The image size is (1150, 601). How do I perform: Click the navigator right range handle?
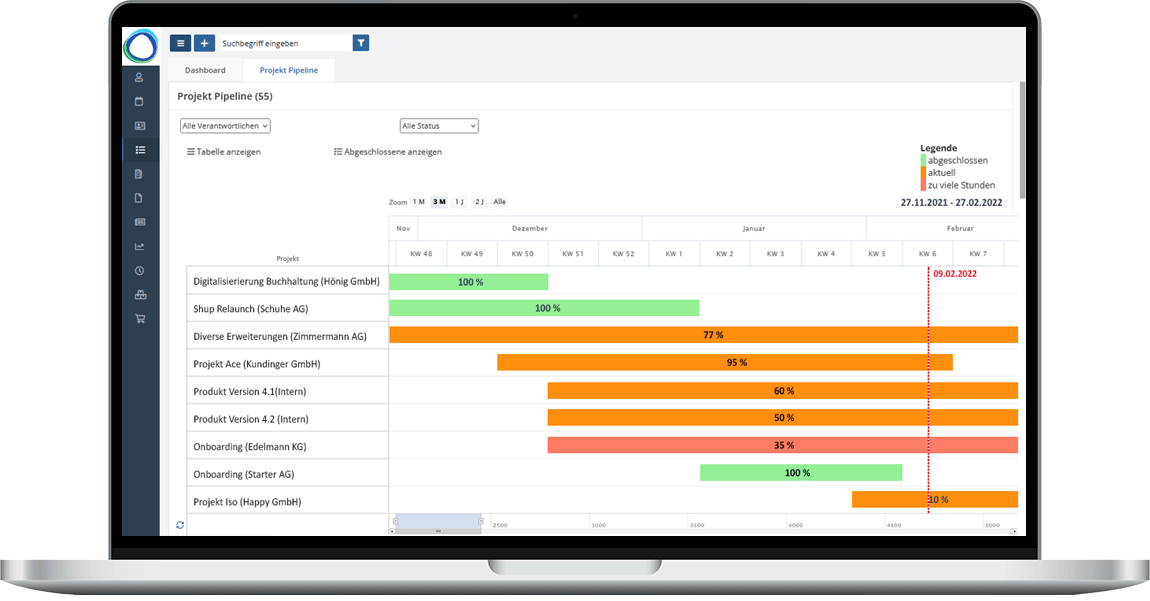(481, 521)
